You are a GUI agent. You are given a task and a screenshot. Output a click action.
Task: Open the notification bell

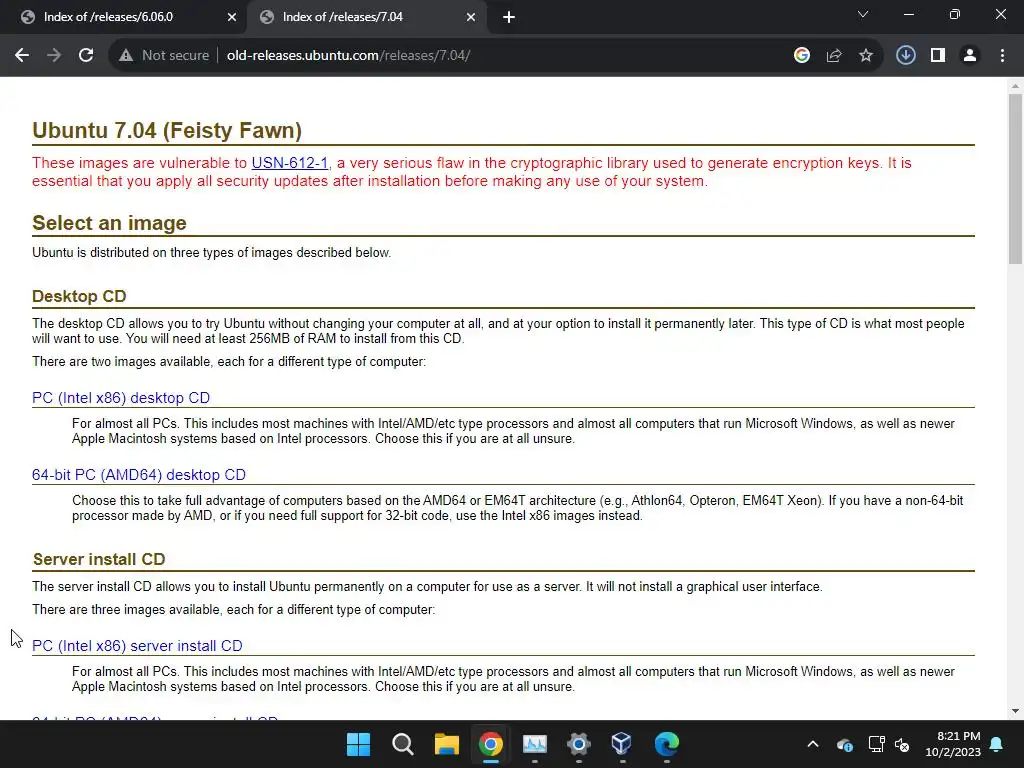tap(997, 744)
